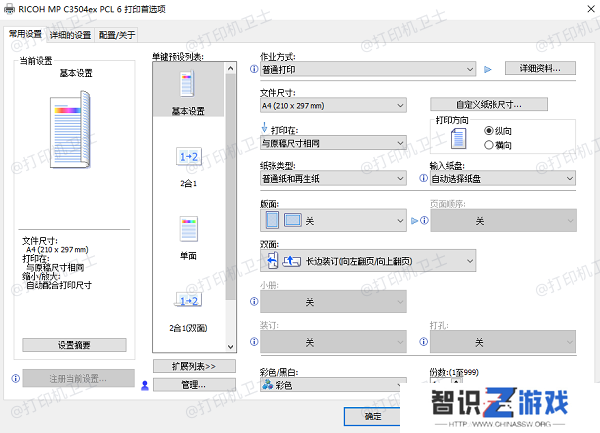600x433 pixels.
Task: Open the 装订 dropdown
Action: pos(333,342)
